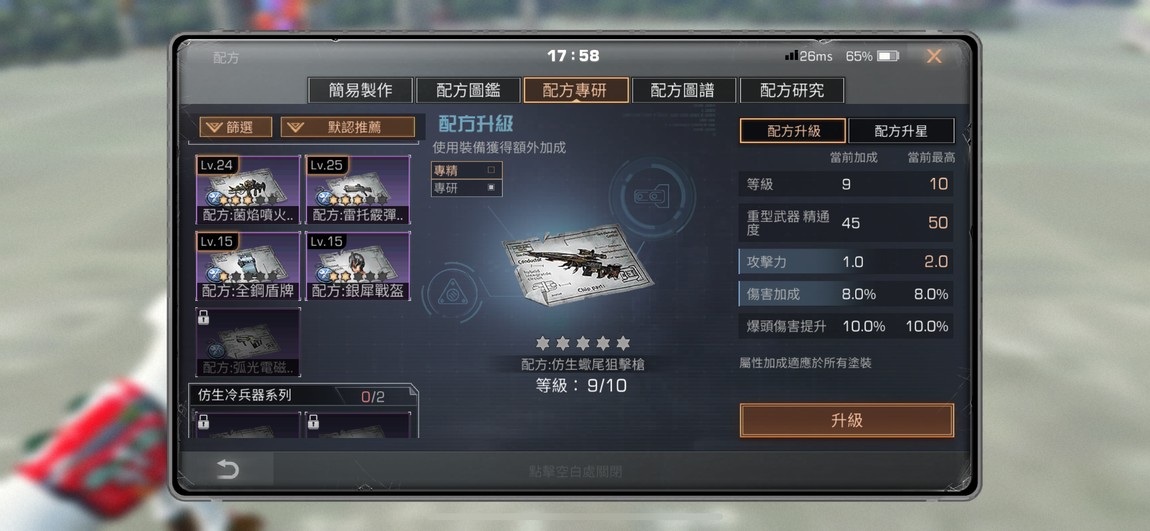The image size is (1150, 531).
Task: Select the 配方:菌焰噴火 recipe card
Action: (x=247, y=189)
